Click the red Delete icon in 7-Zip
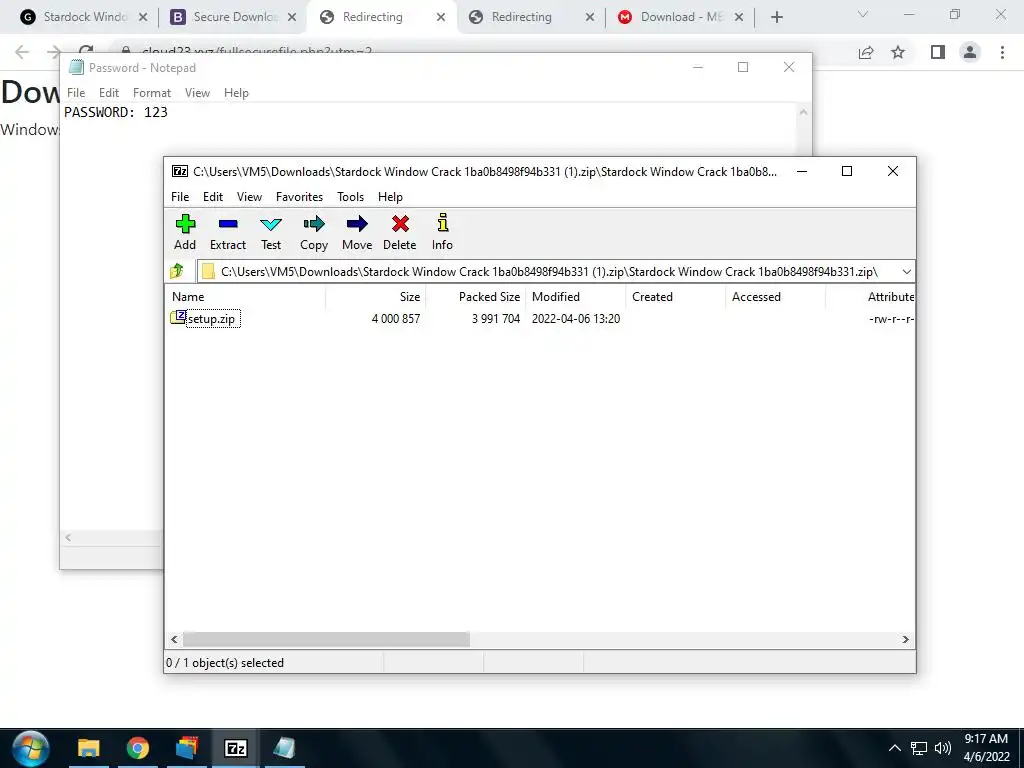The width and height of the screenshot is (1024, 768). (400, 232)
